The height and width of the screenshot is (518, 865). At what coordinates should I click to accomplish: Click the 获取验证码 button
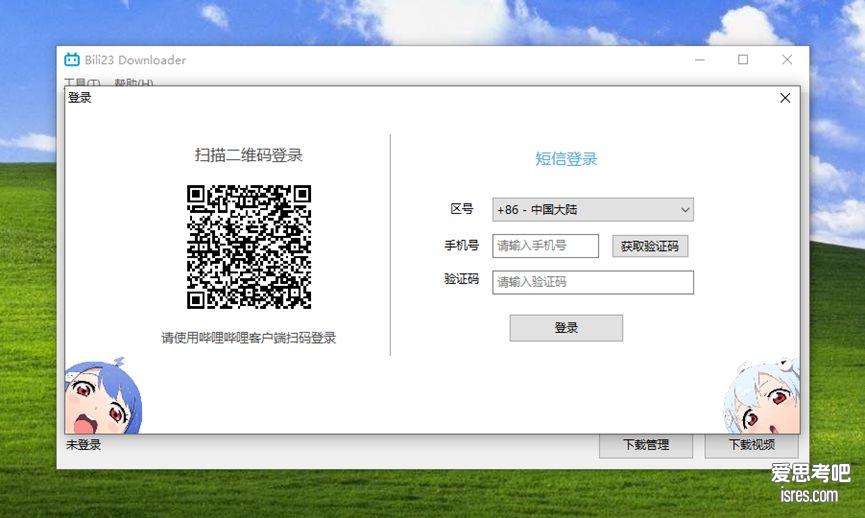(650, 246)
